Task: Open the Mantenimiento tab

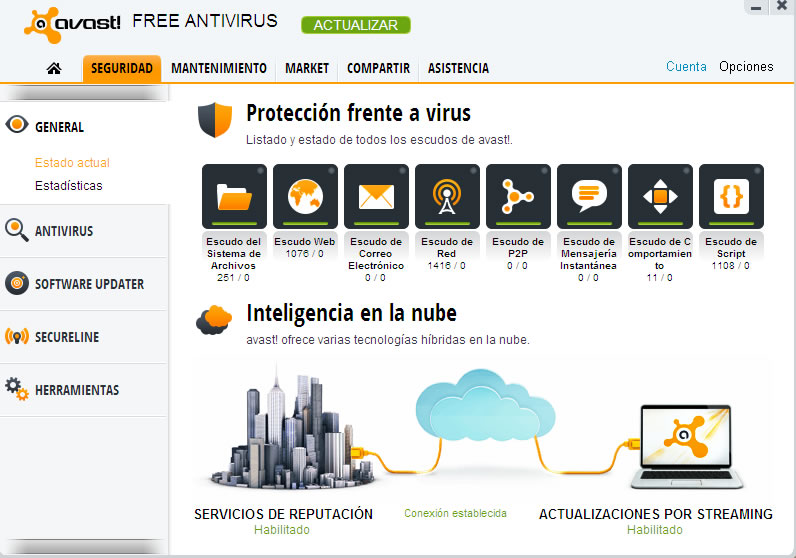Action: [x=219, y=69]
